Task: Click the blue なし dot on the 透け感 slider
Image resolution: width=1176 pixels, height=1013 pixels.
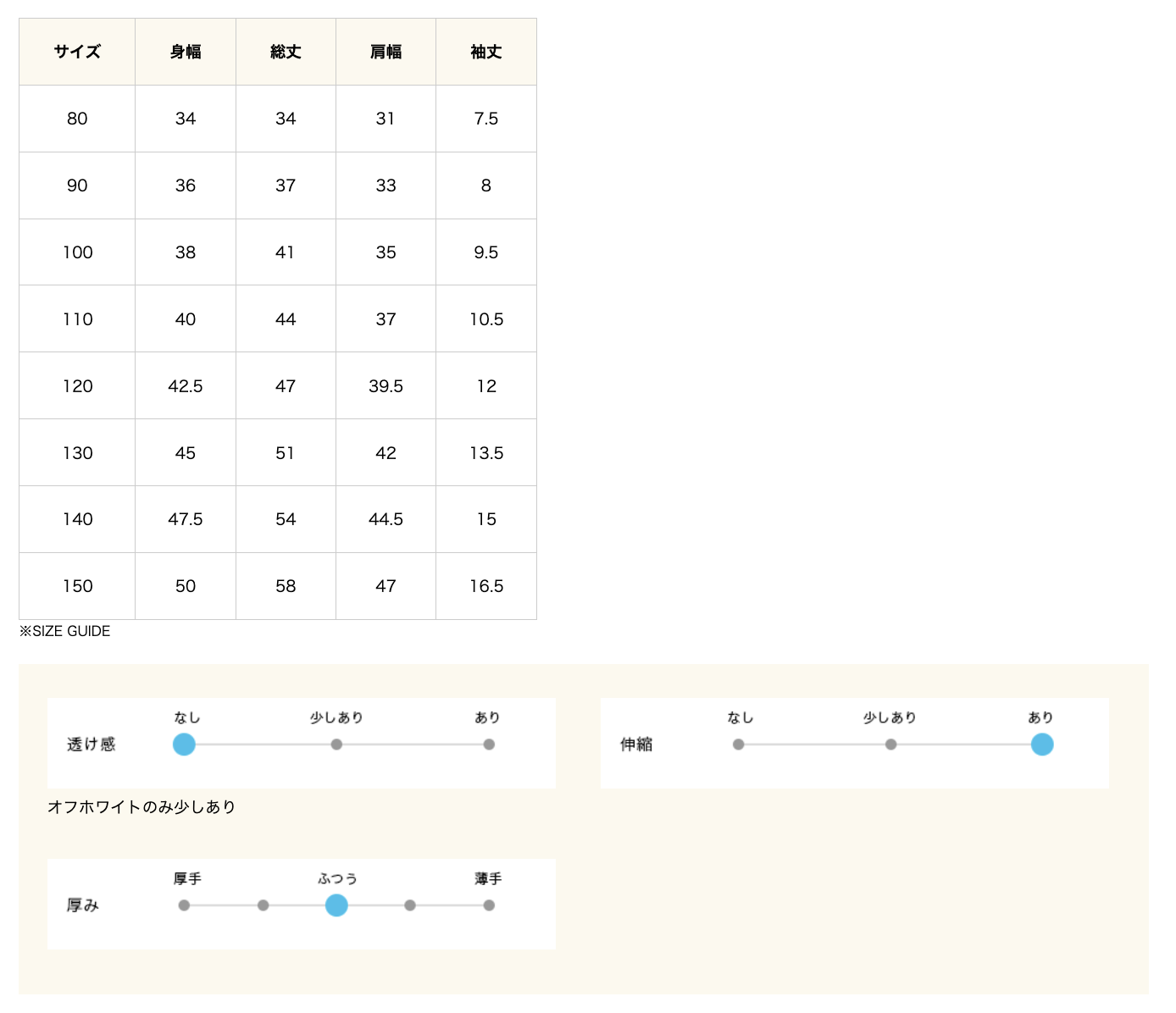Action: (x=184, y=745)
